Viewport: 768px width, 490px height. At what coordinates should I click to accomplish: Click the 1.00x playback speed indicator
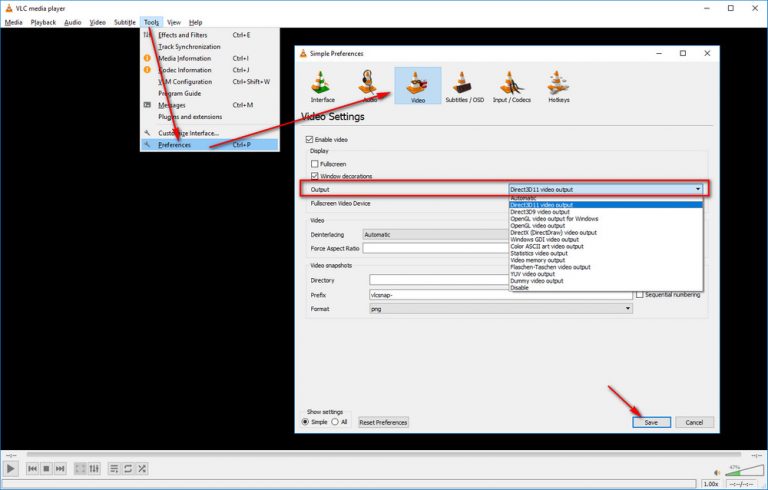click(x=711, y=484)
